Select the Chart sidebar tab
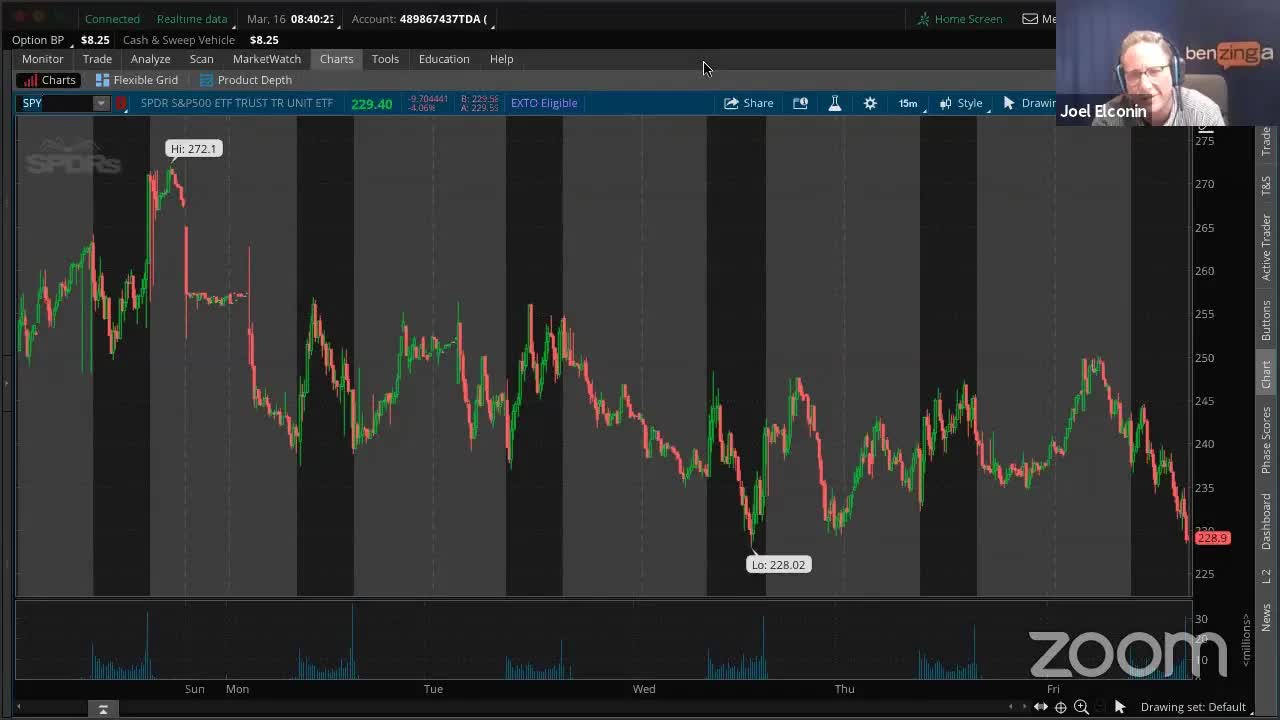 pyautogui.click(x=1266, y=375)
